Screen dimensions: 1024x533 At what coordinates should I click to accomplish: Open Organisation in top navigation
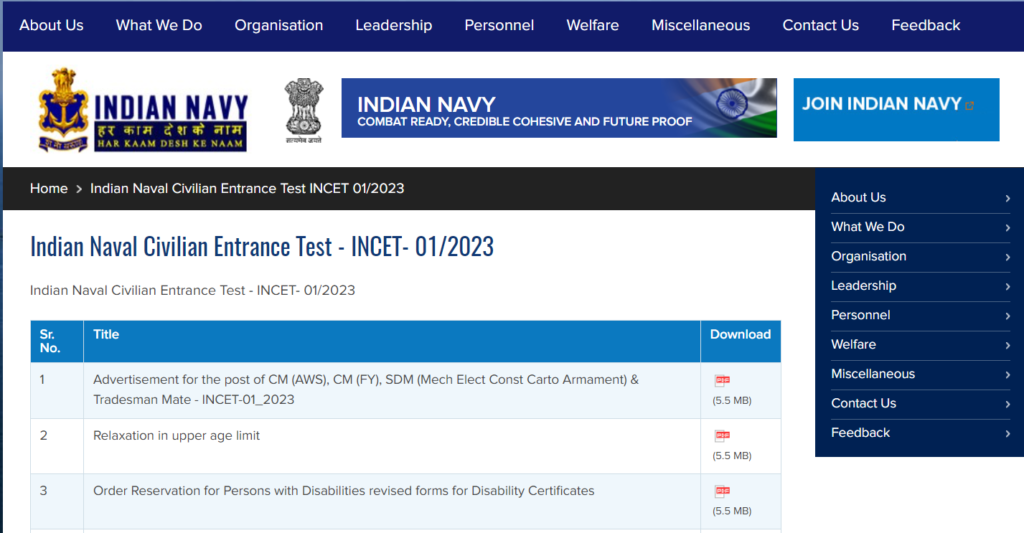pyautogui.click(x=279, y=25)
